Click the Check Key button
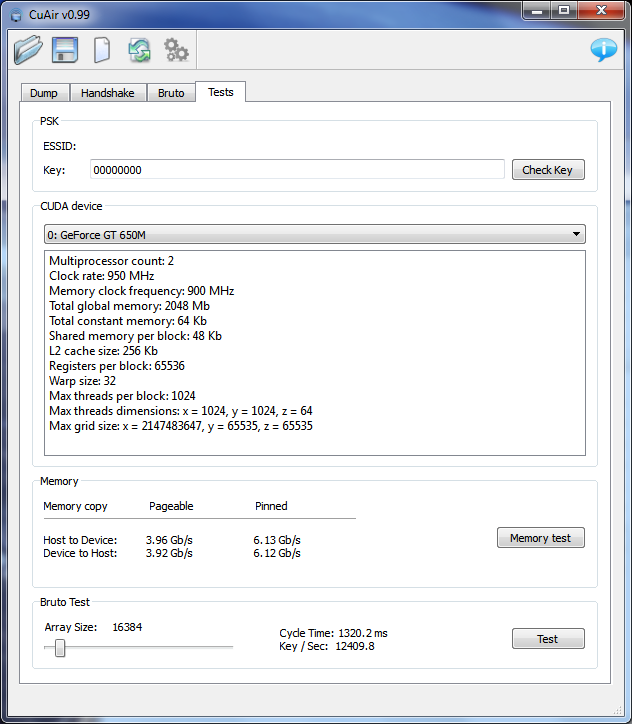 [548, 170]
